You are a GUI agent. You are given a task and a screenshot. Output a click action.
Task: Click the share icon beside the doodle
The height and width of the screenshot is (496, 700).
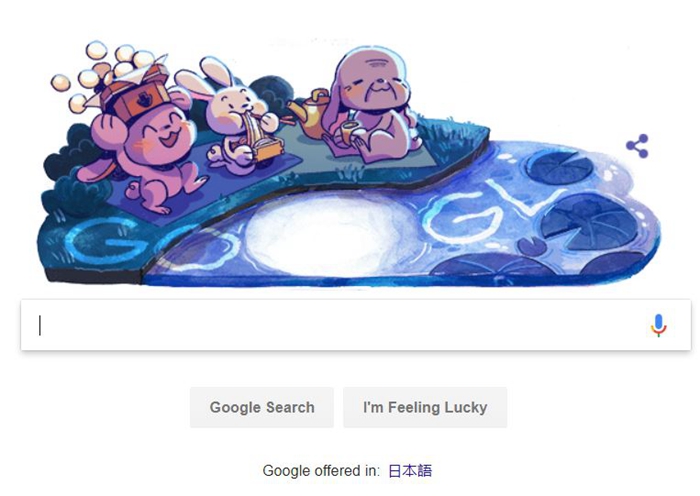pos(638,146)
